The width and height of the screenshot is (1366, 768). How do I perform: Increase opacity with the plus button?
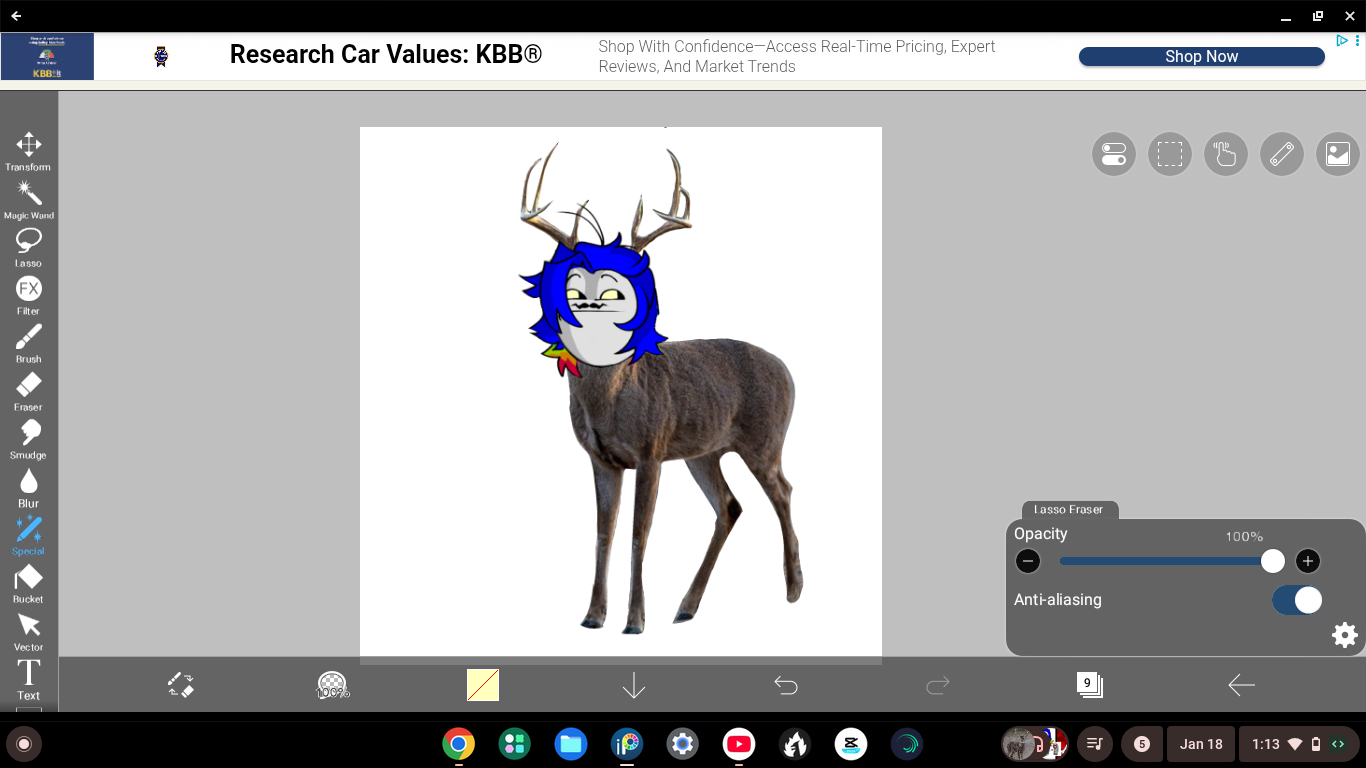pos(1307,561)
